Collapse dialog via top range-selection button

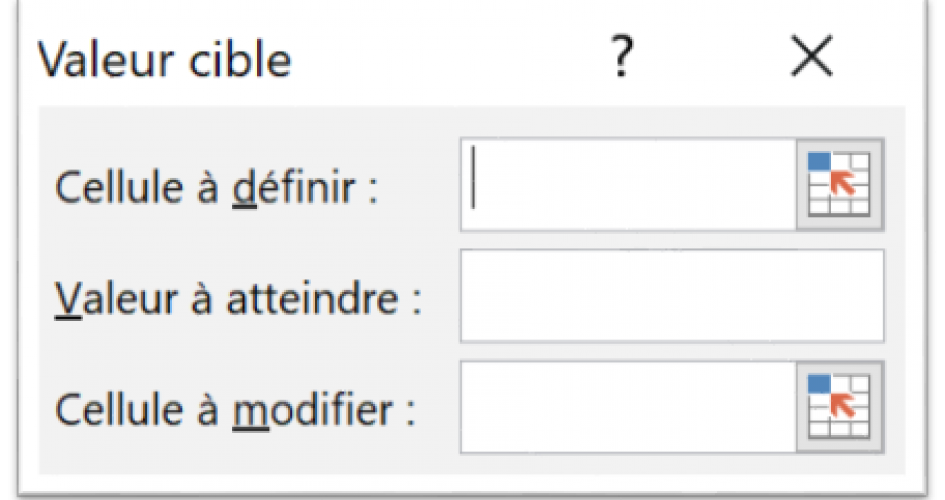(840, 184)
